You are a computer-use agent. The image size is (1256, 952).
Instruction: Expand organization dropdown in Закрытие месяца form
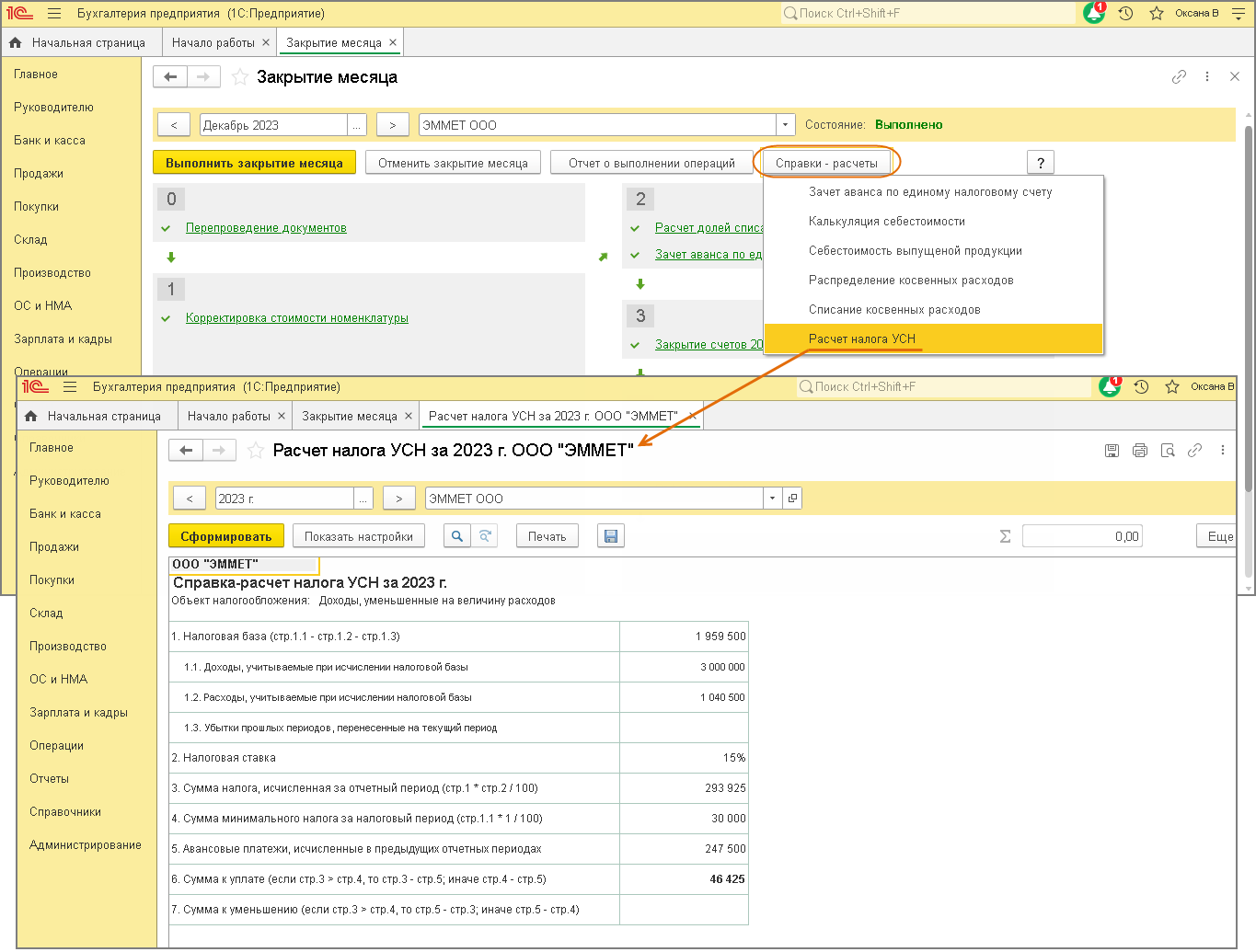tap(785, 125)
